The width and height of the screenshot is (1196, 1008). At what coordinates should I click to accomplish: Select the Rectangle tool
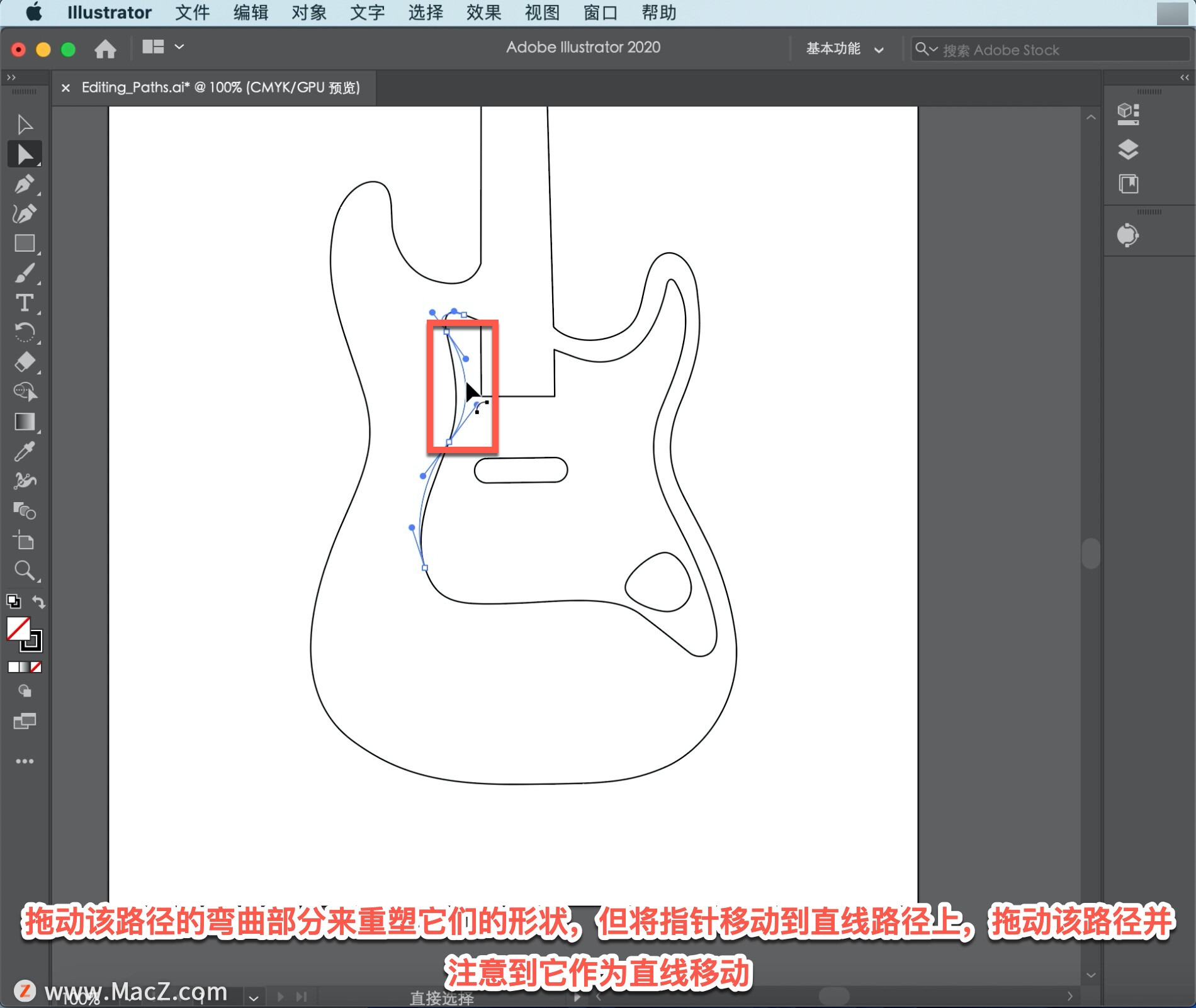click(x=25, y=244)
